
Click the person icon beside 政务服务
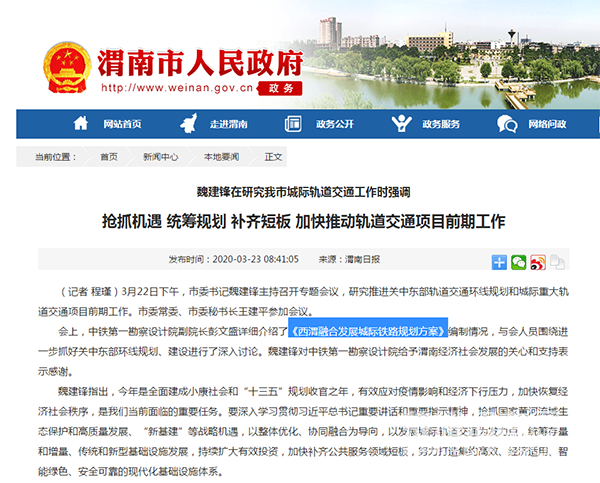click(x=401, y=124)
